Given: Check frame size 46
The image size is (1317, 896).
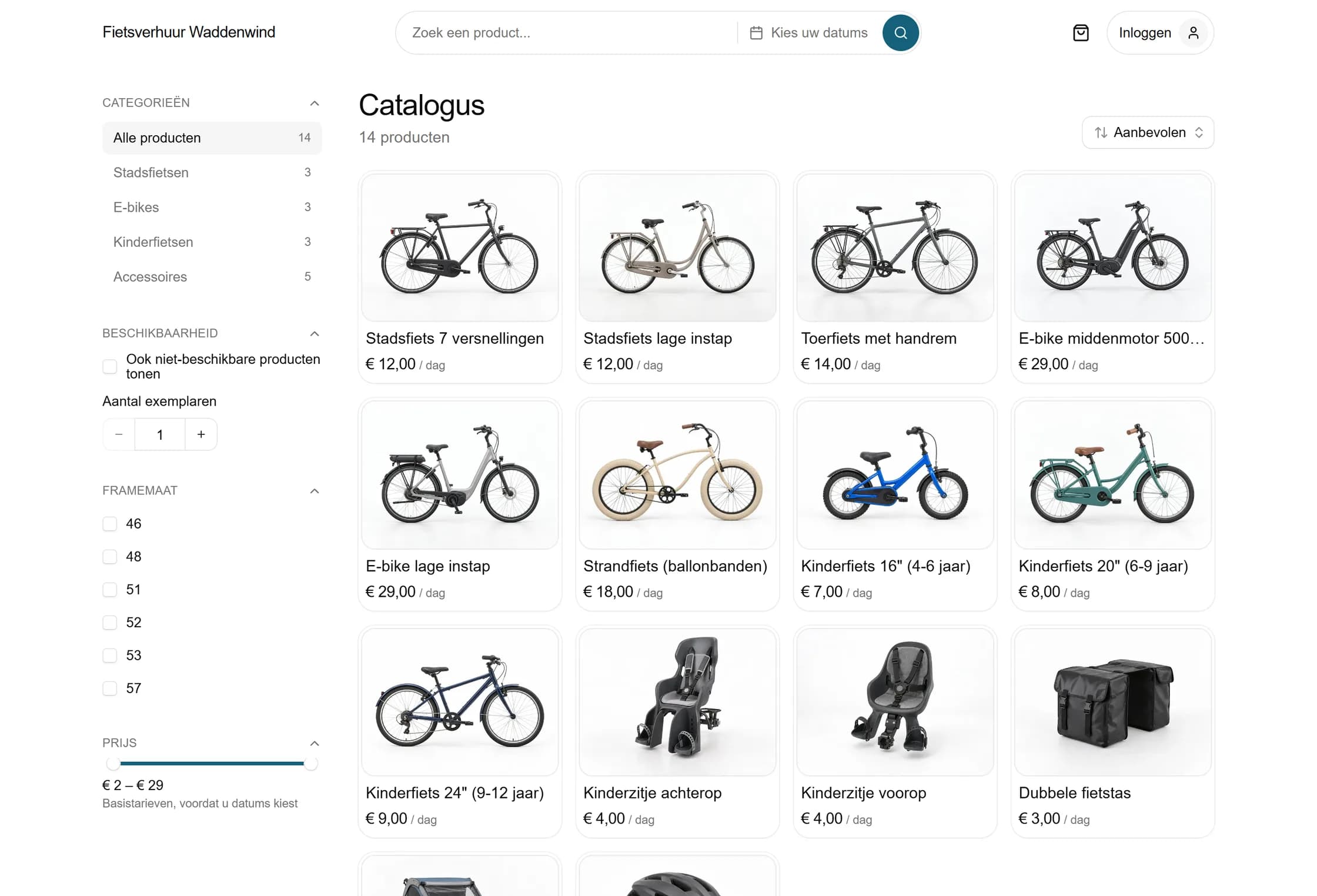Looking at the screenshot, I should 110,524.
